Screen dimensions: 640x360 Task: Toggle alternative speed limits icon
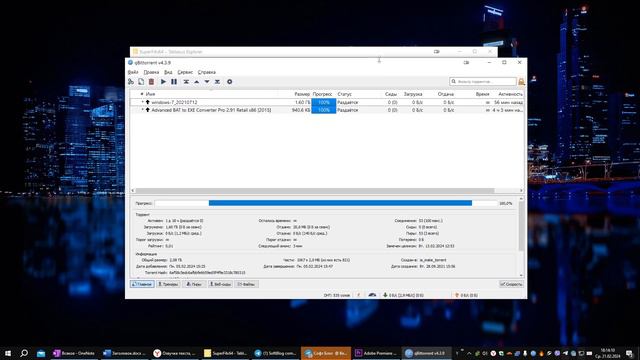372,295
